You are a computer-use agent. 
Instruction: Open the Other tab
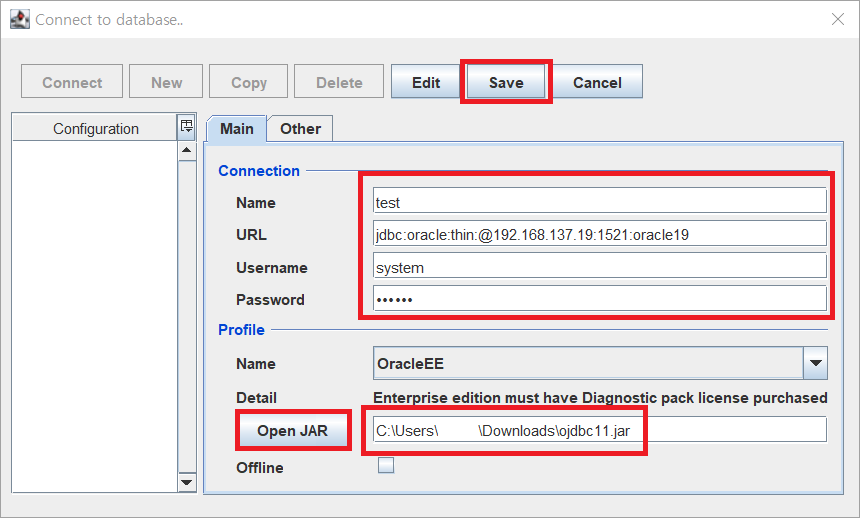300,129
